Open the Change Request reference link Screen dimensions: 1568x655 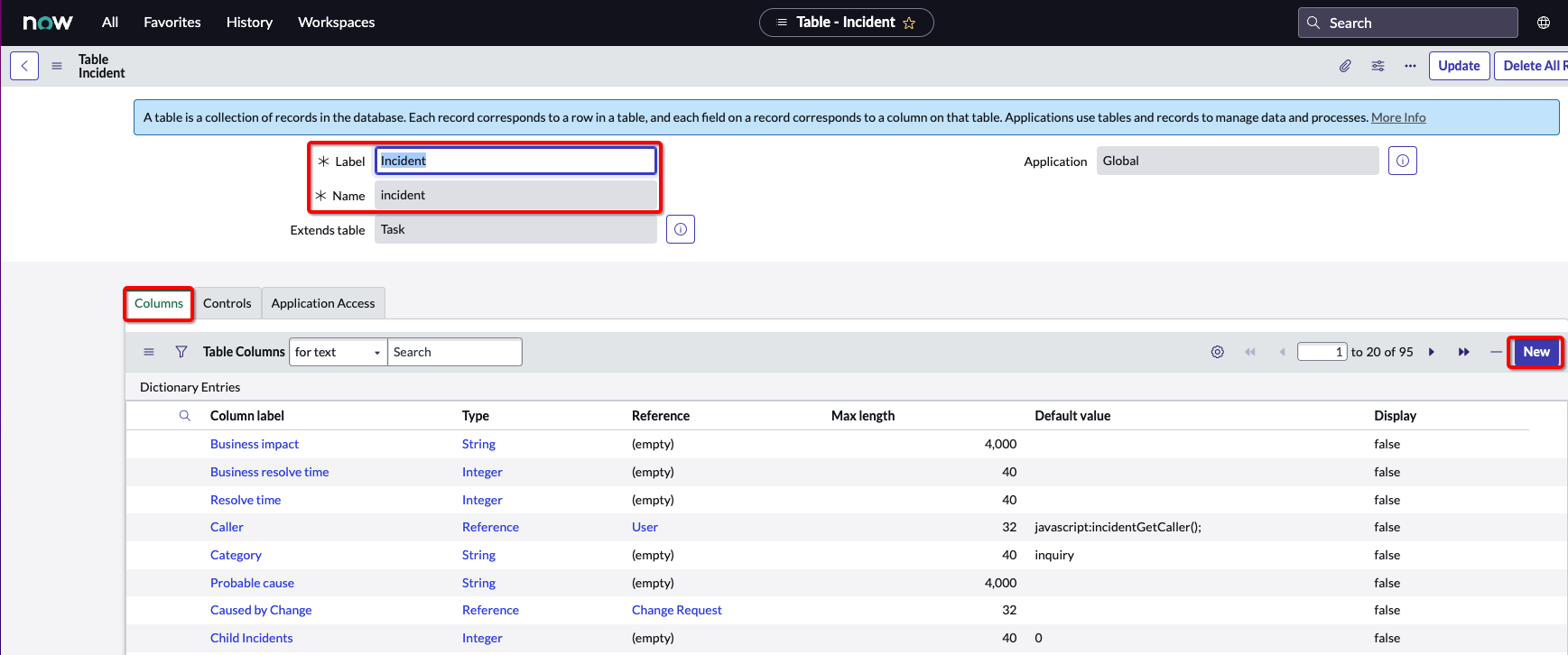point(677,610)
